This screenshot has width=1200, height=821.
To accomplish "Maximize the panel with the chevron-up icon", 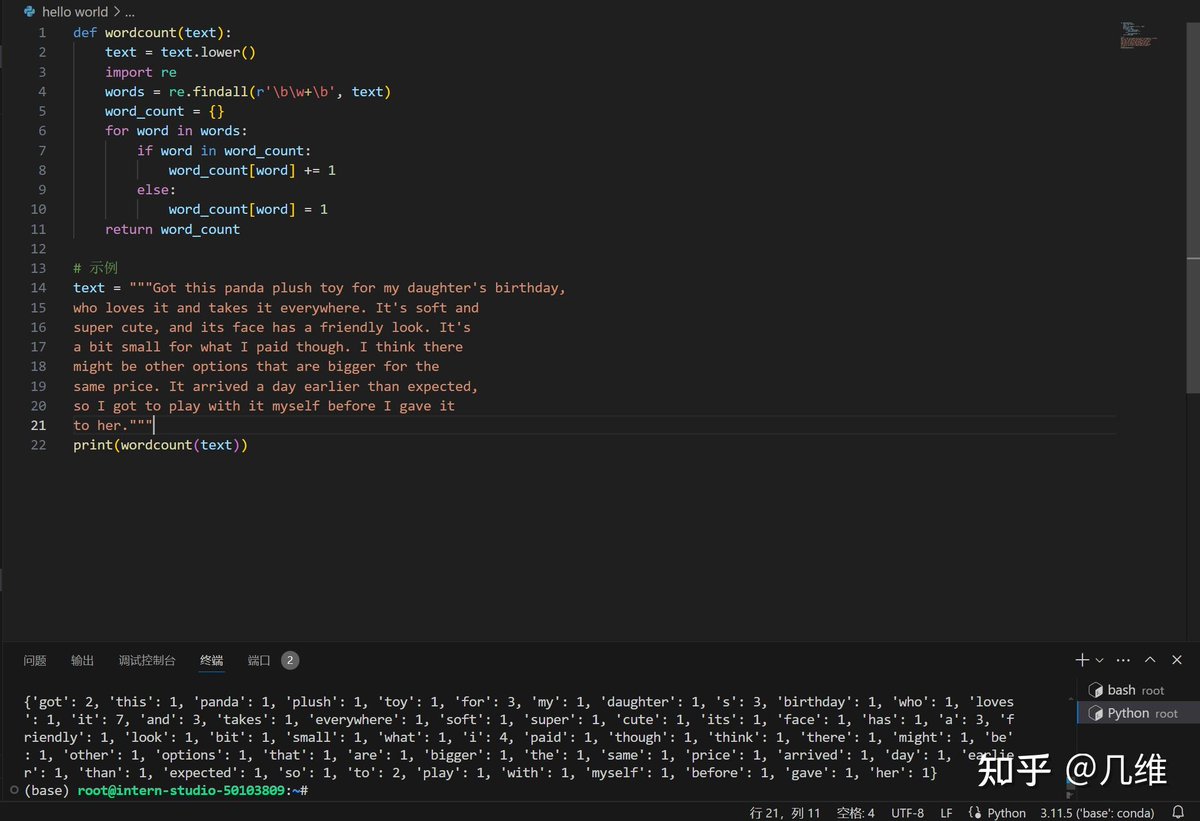I will [1150, 660].
